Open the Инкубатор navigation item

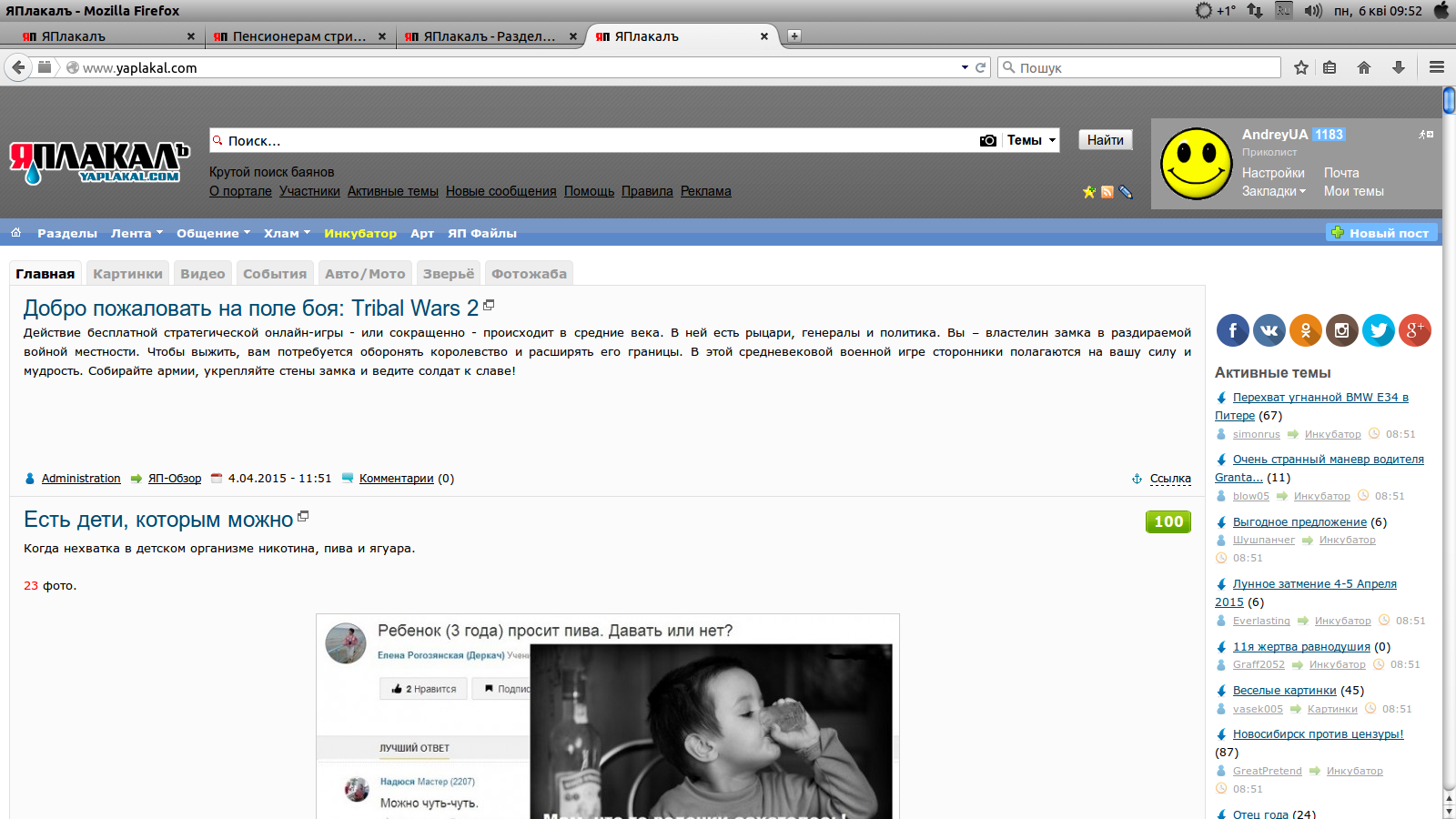point(360,233)
